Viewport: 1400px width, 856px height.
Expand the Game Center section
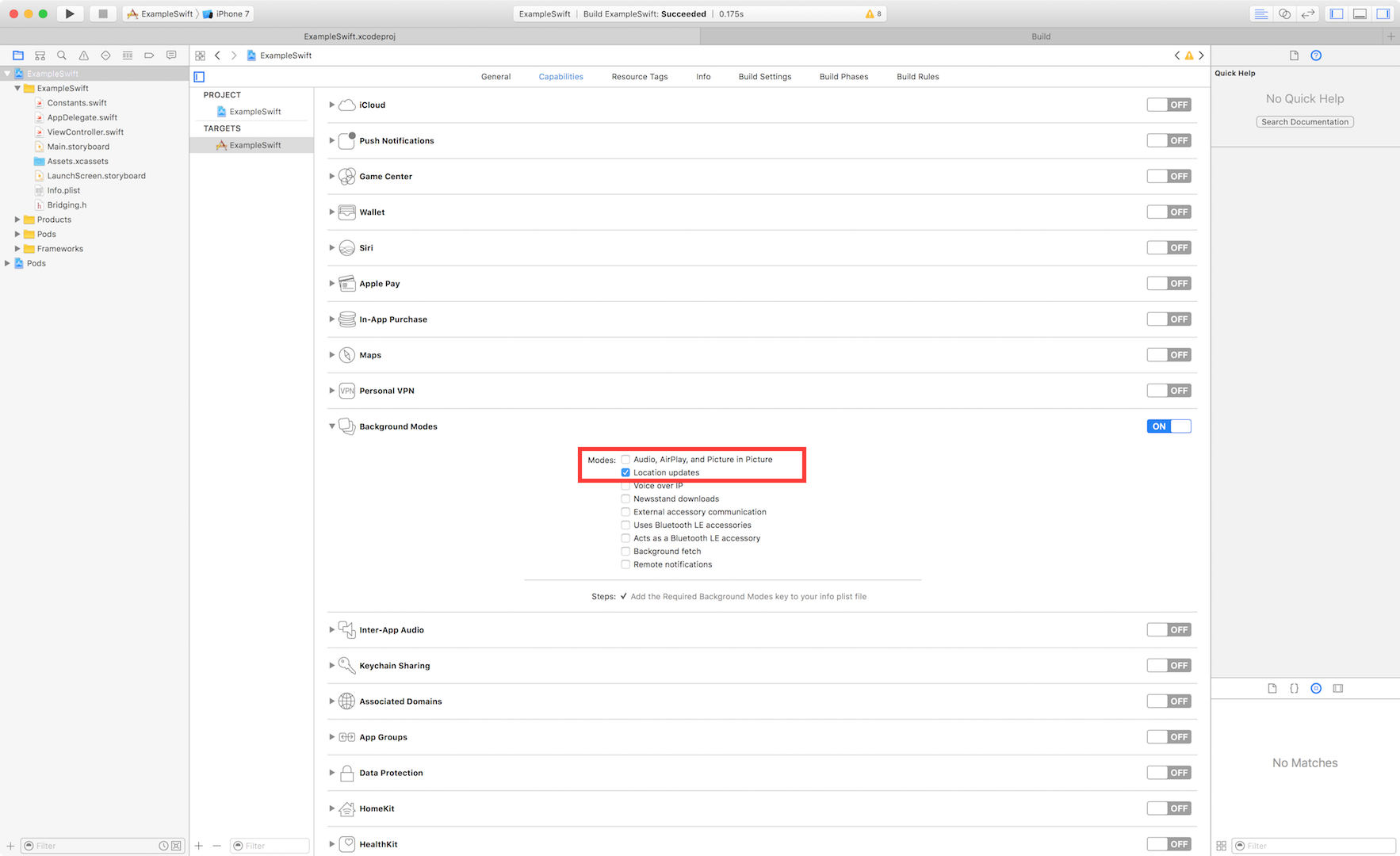[x=332, y=176]
